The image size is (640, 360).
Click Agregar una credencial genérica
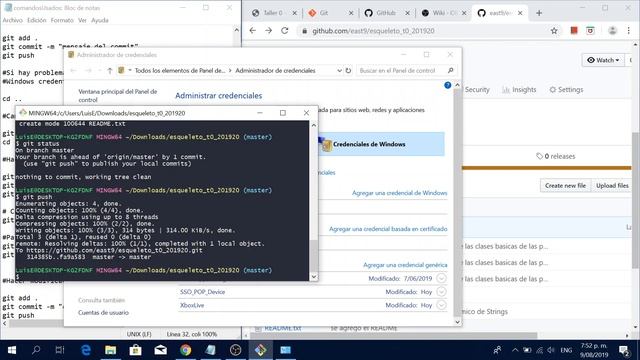pyautogui.click(x=405, y=265)
